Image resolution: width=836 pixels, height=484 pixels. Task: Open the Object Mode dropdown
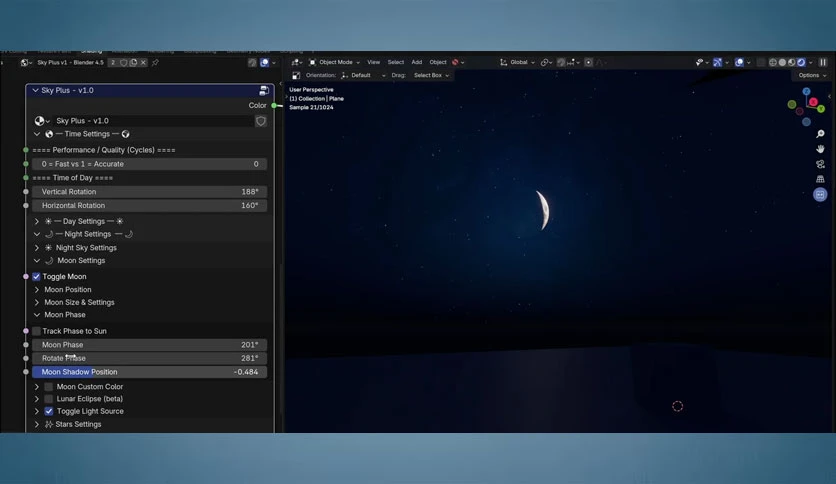[x=334, y=62]
